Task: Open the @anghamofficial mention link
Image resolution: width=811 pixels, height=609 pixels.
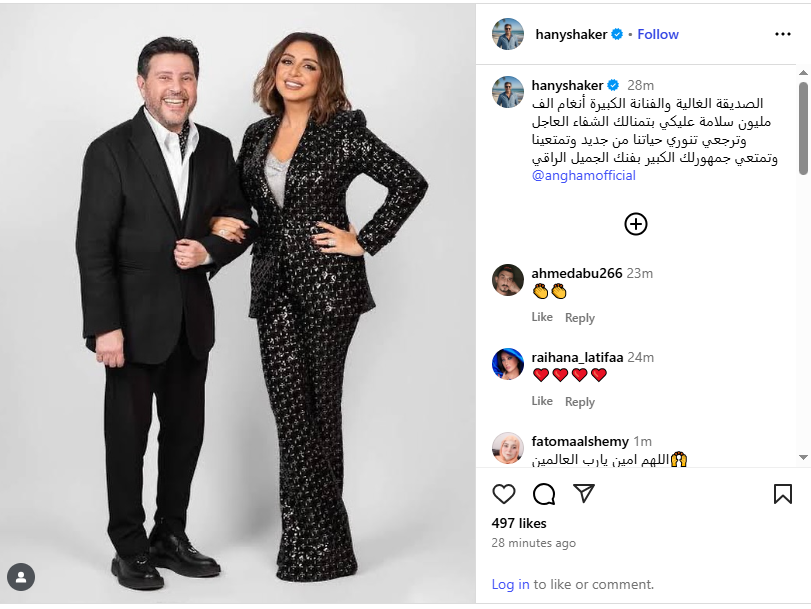Action: 583,175
